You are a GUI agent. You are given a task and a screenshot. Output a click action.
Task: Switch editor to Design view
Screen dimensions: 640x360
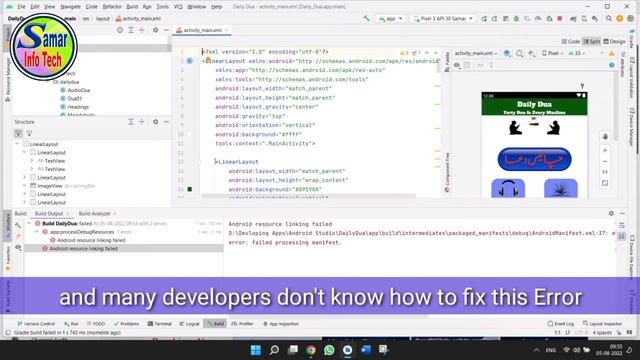pyautogui.click(x=614, y=41)
